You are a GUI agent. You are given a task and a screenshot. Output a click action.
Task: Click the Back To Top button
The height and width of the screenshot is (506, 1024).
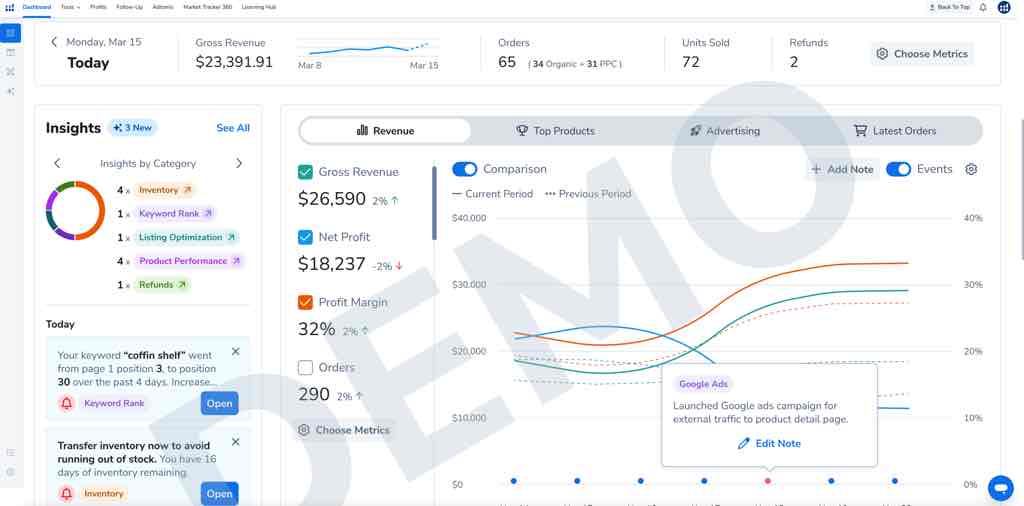(x=949, y=7)
